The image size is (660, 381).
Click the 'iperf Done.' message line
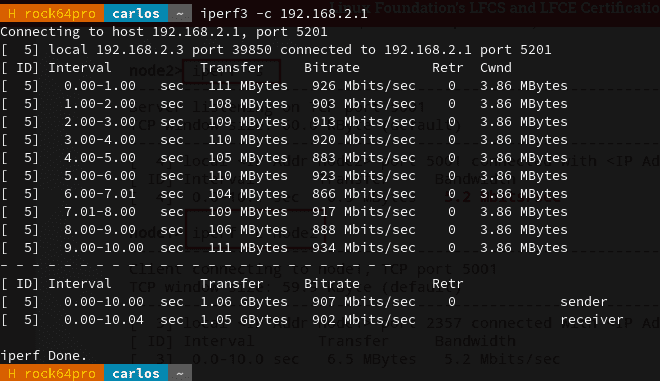44,356
